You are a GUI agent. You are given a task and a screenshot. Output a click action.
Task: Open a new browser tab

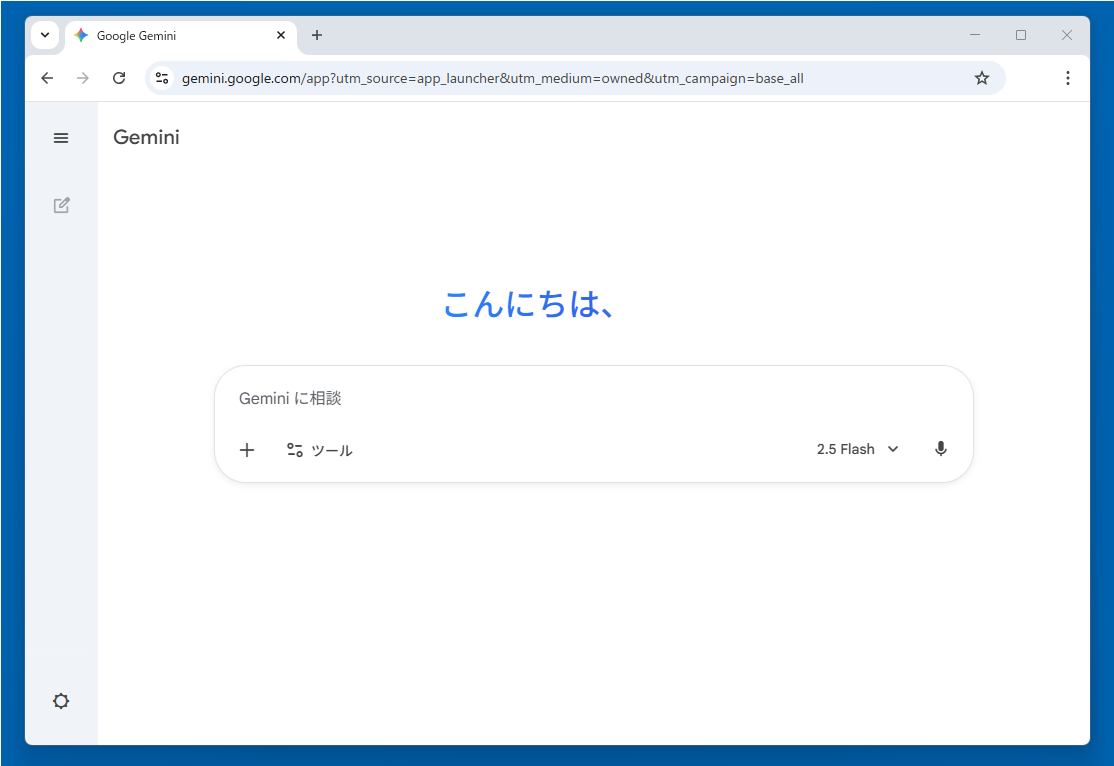317,35
